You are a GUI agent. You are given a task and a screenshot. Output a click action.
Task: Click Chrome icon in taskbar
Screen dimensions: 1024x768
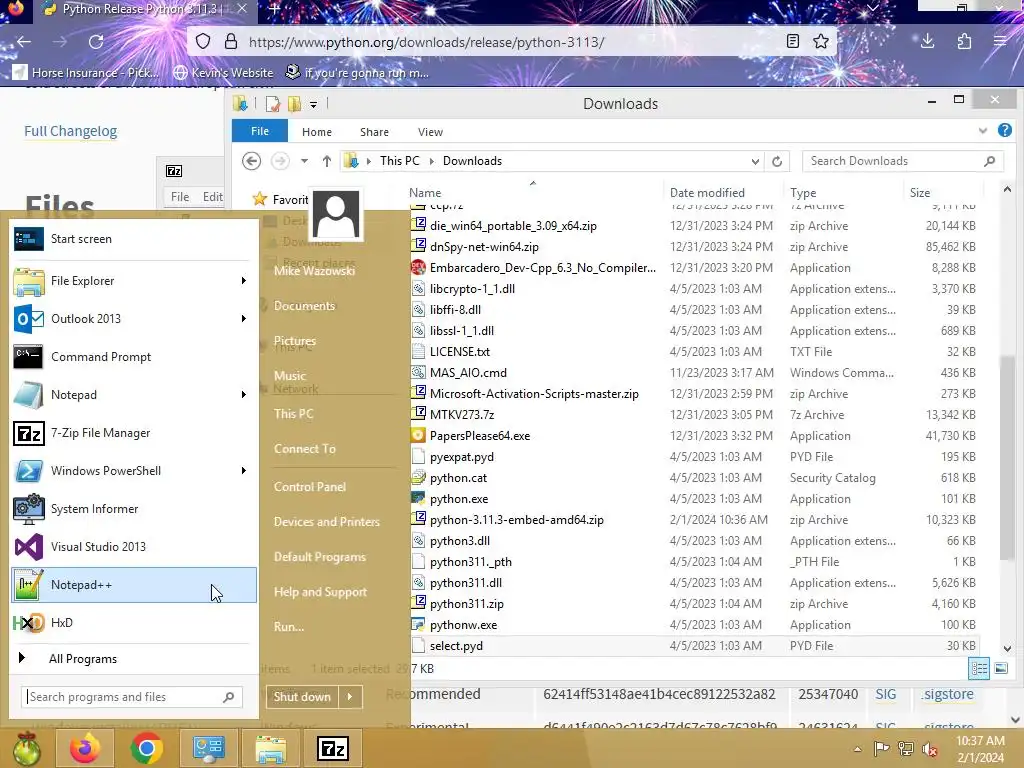pyautogui.click(x=146, y=748)
